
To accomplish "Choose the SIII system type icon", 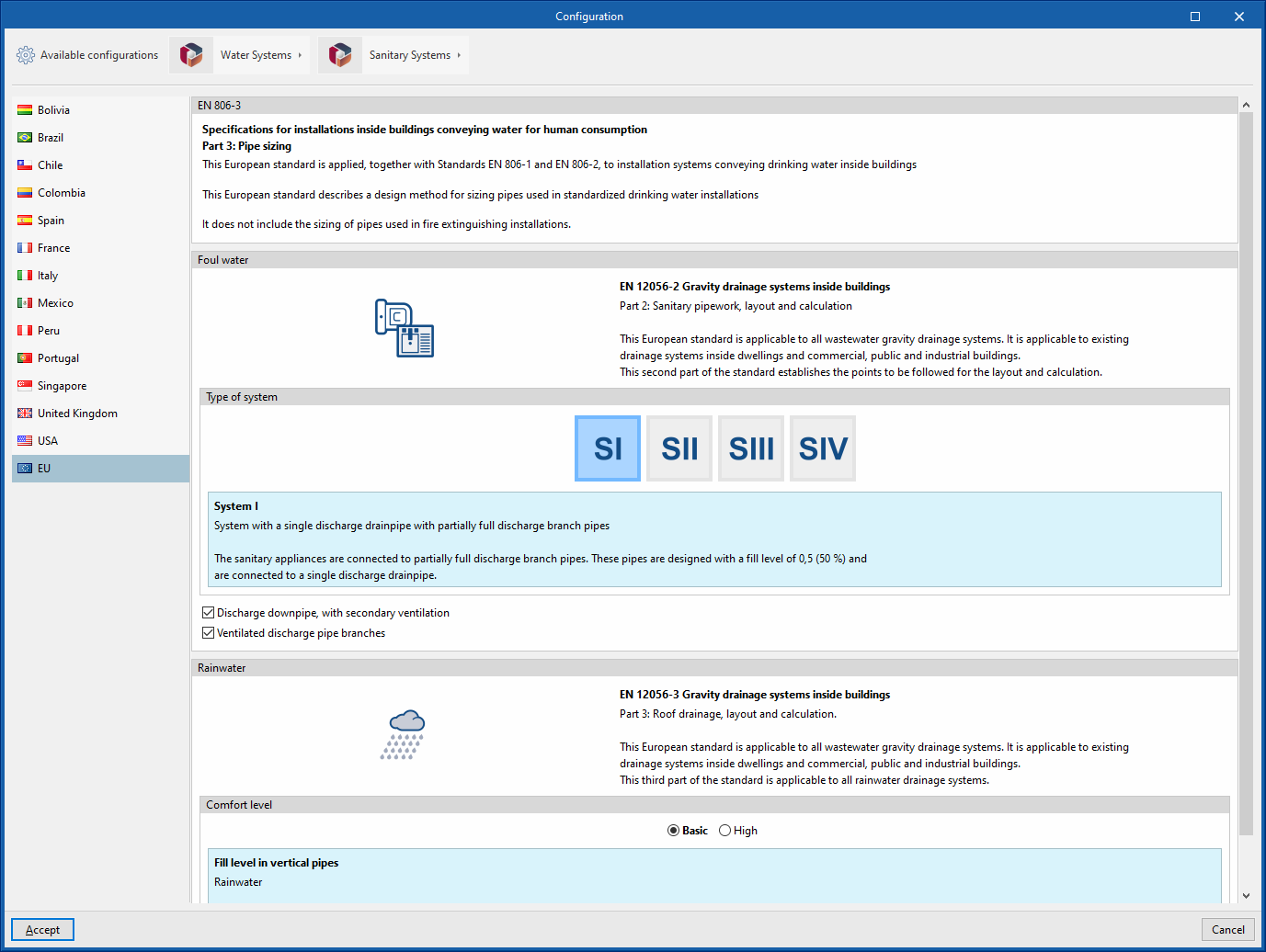I will [751, 448].
